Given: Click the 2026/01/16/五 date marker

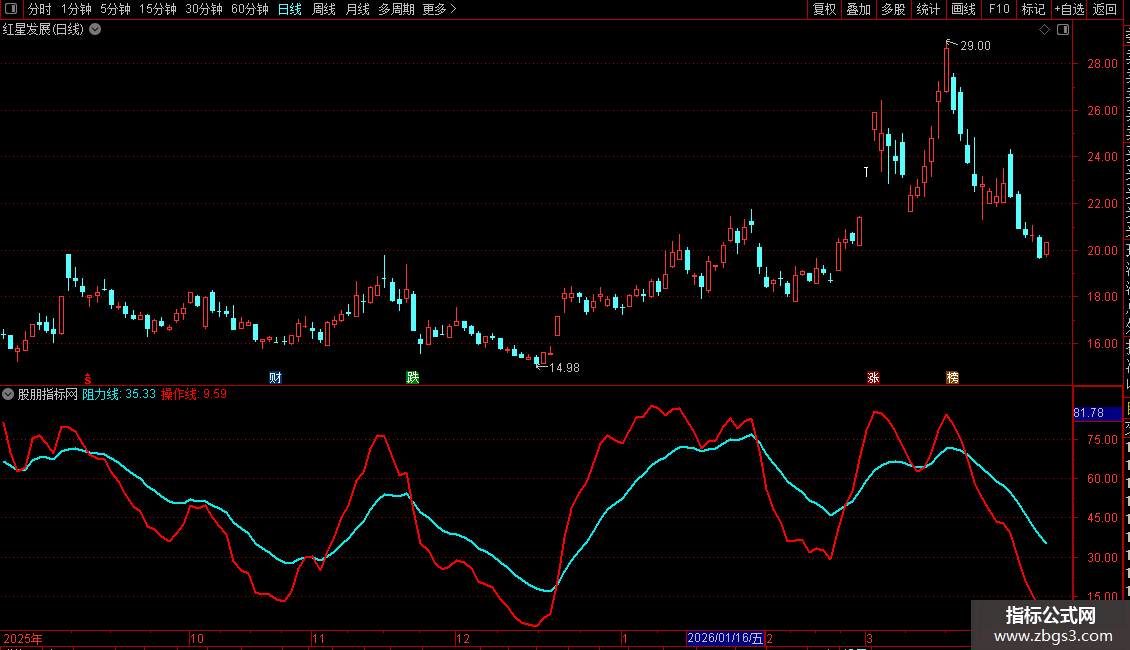Looking at the screenshot, I should click(725, 638).
